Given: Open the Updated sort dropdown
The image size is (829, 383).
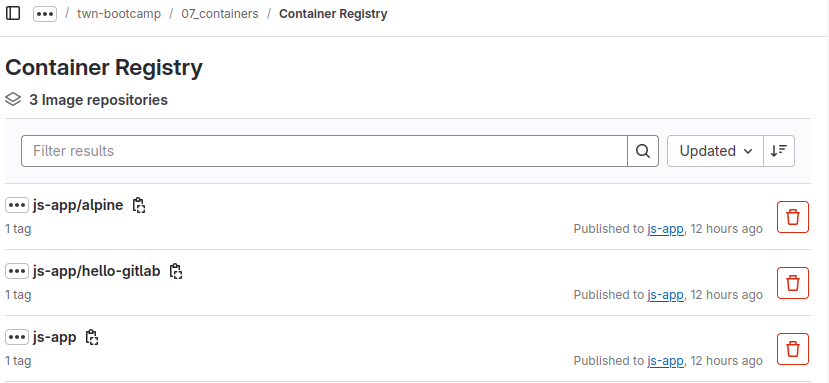Looking at the screenshot, I should [x=715, y=151].
